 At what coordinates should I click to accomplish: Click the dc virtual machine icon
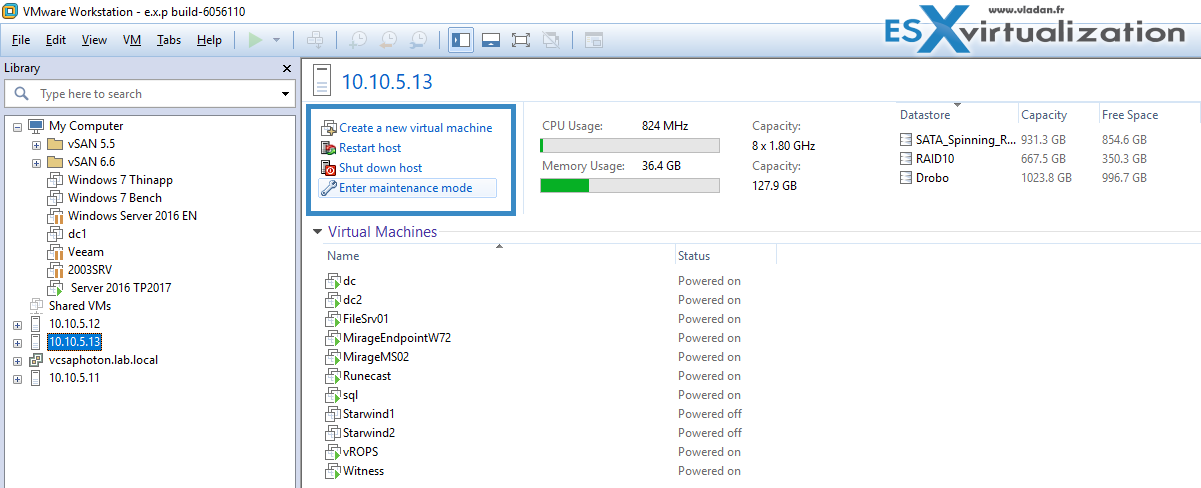[x=333, y=281]
